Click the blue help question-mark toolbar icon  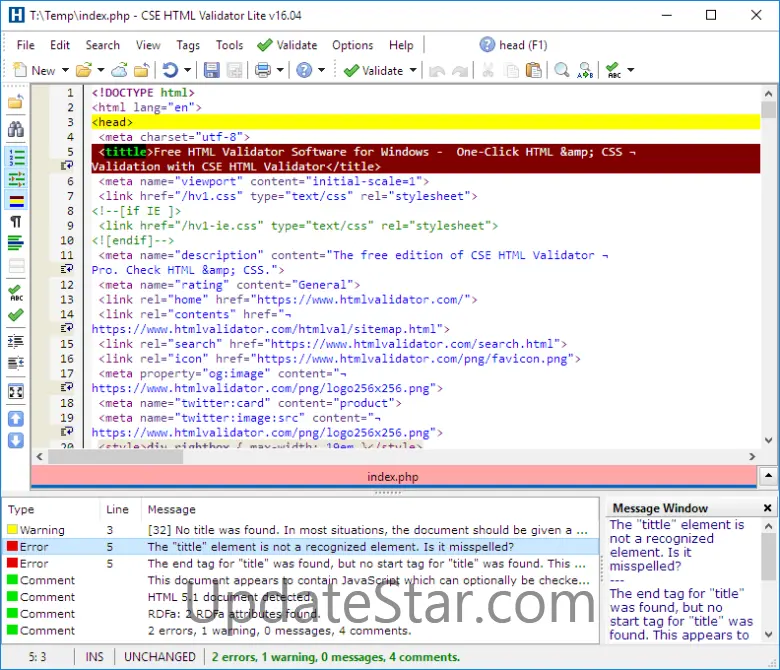pos(304,70)
